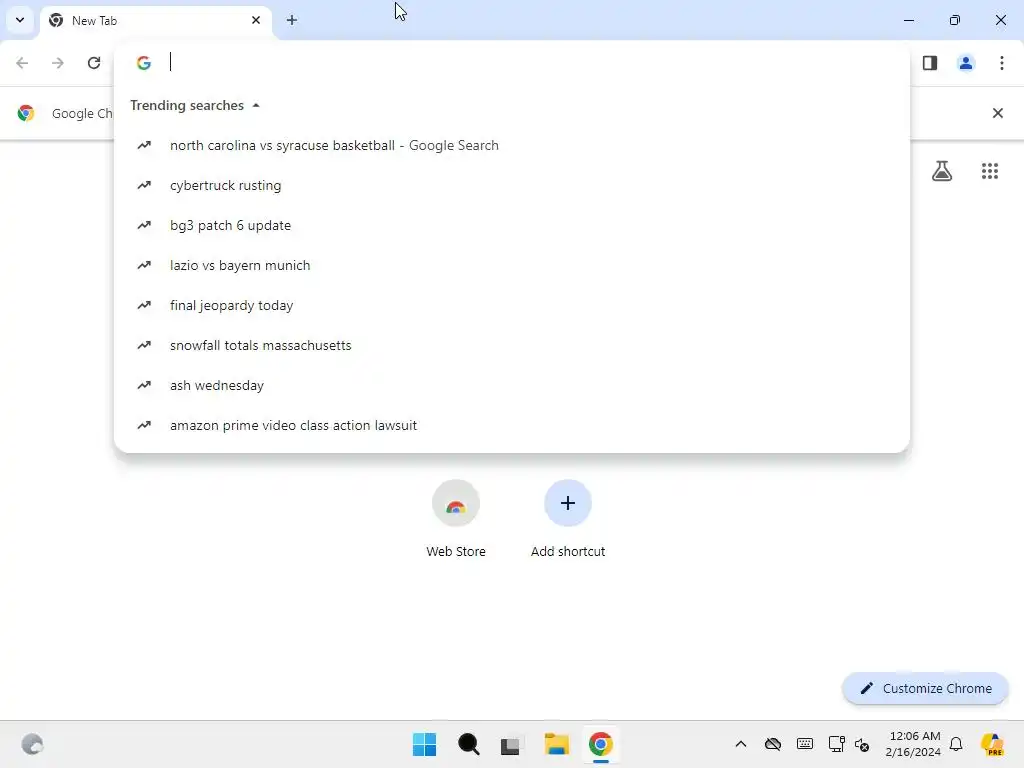The image size is (1024, 768).
Task: Open File Explorer from taskbar
Action: point(556,744)
